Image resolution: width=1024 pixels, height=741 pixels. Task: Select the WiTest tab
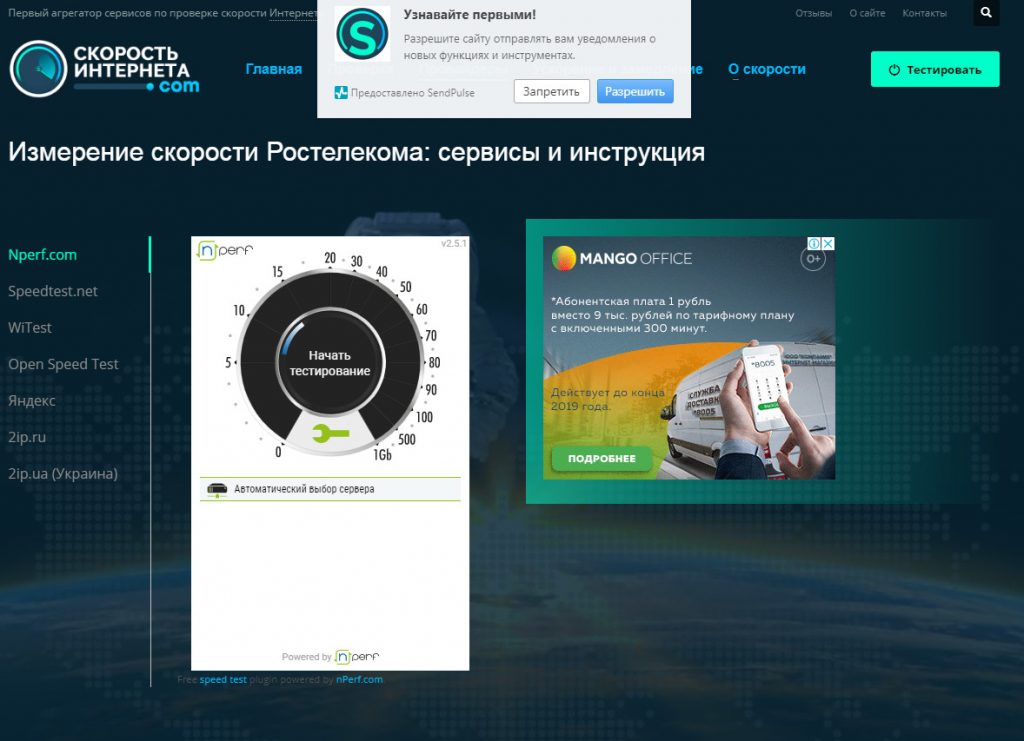coord(30,328)
